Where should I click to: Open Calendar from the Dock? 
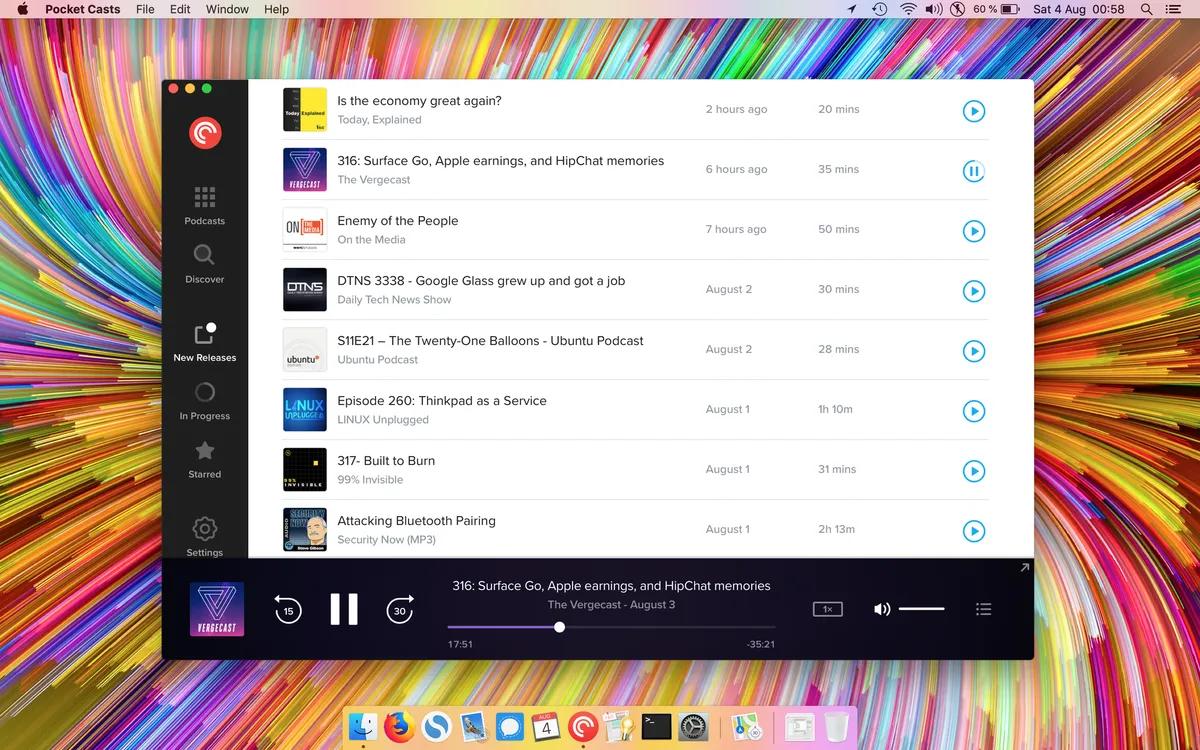point(546,725)
